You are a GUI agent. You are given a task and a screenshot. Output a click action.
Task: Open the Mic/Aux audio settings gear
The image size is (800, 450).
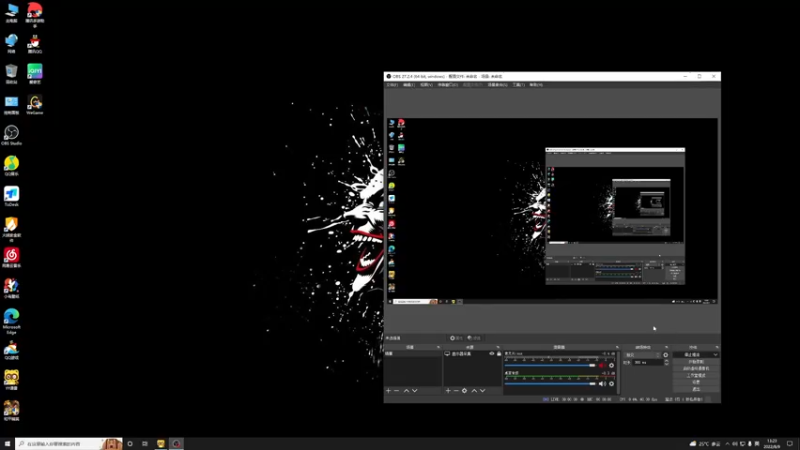[611, 365]
